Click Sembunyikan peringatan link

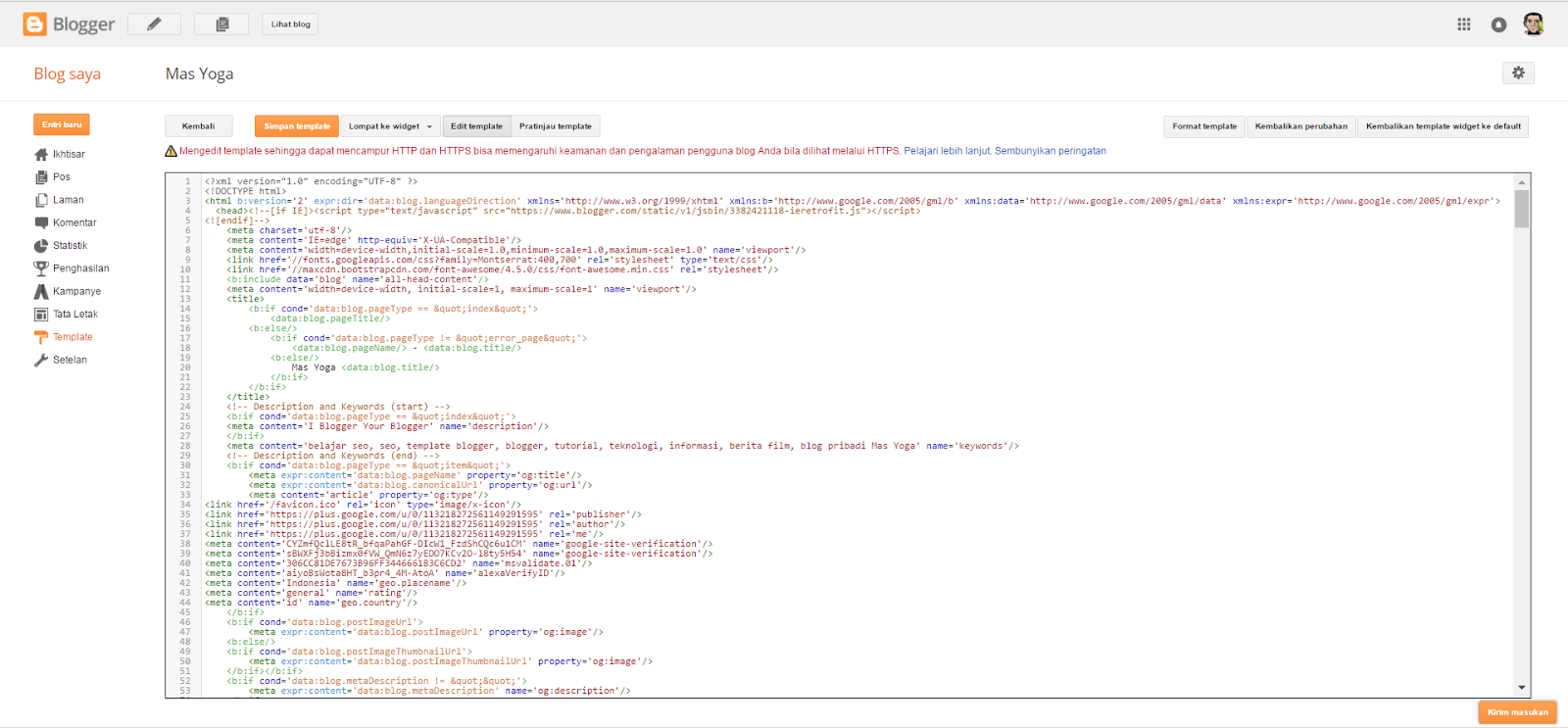tap(1051, 151)
